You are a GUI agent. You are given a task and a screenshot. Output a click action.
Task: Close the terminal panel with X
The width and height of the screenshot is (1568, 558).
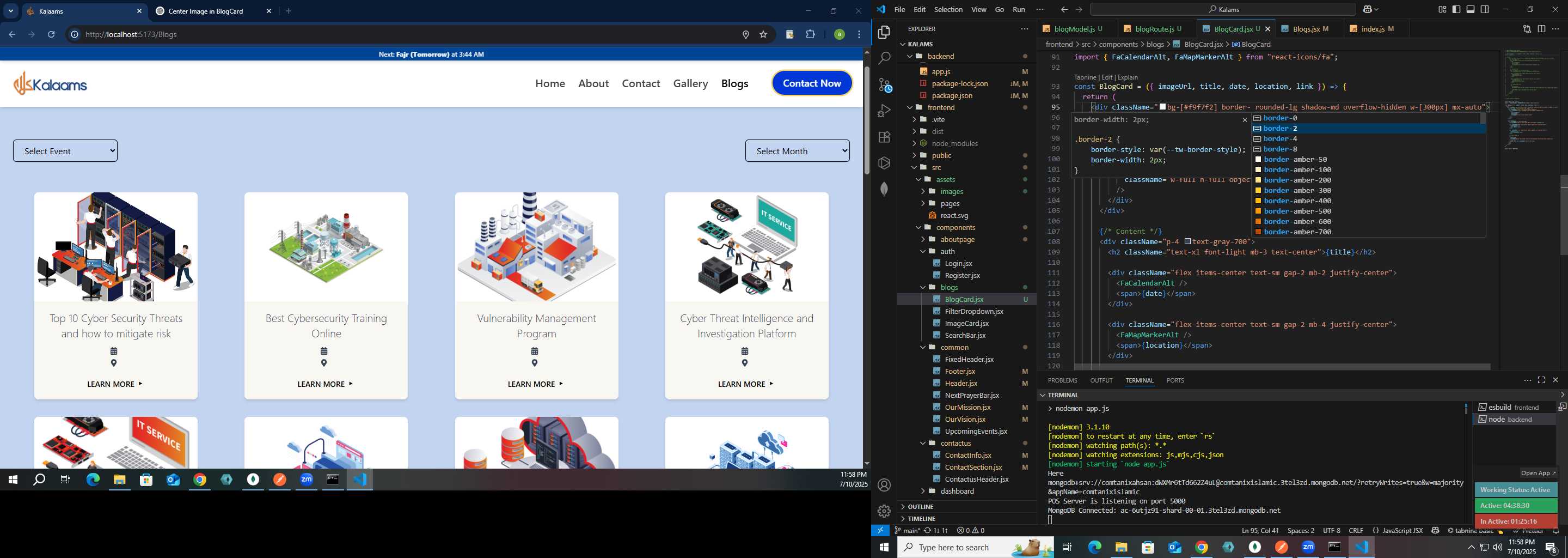tap(1555, 380)
